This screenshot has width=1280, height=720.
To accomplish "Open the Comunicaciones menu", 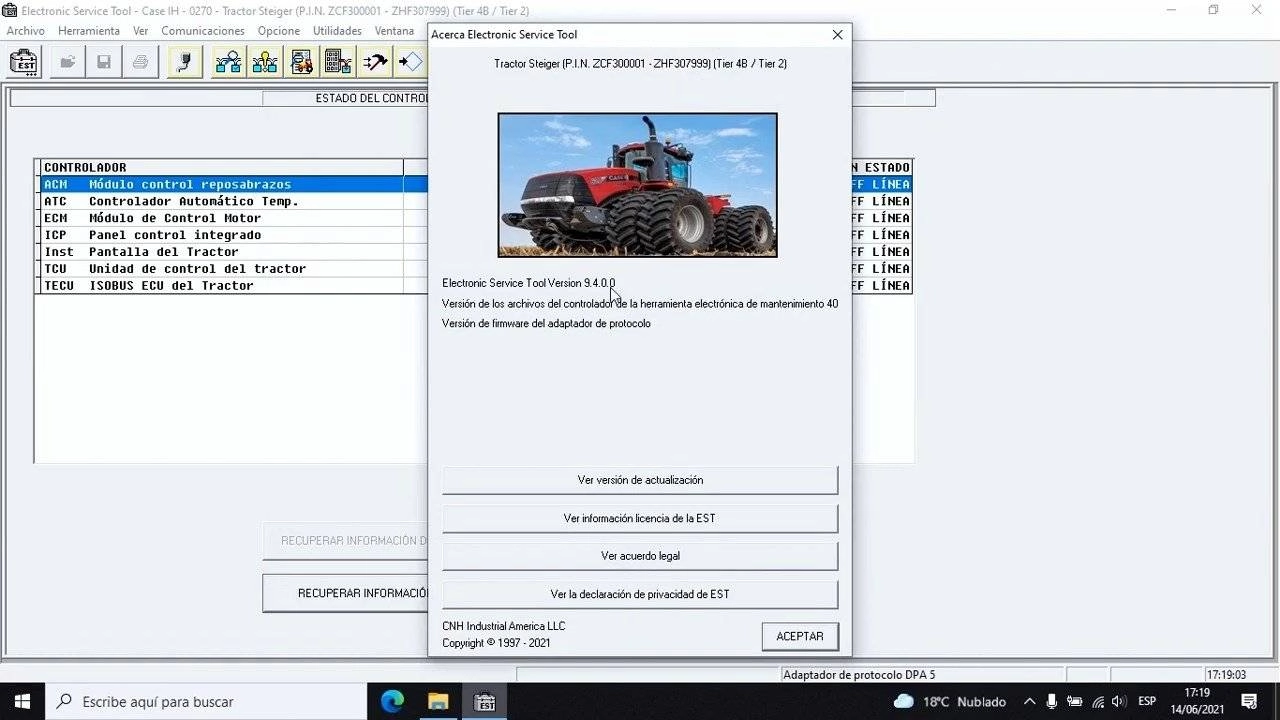I will click(x=203, y=30).
